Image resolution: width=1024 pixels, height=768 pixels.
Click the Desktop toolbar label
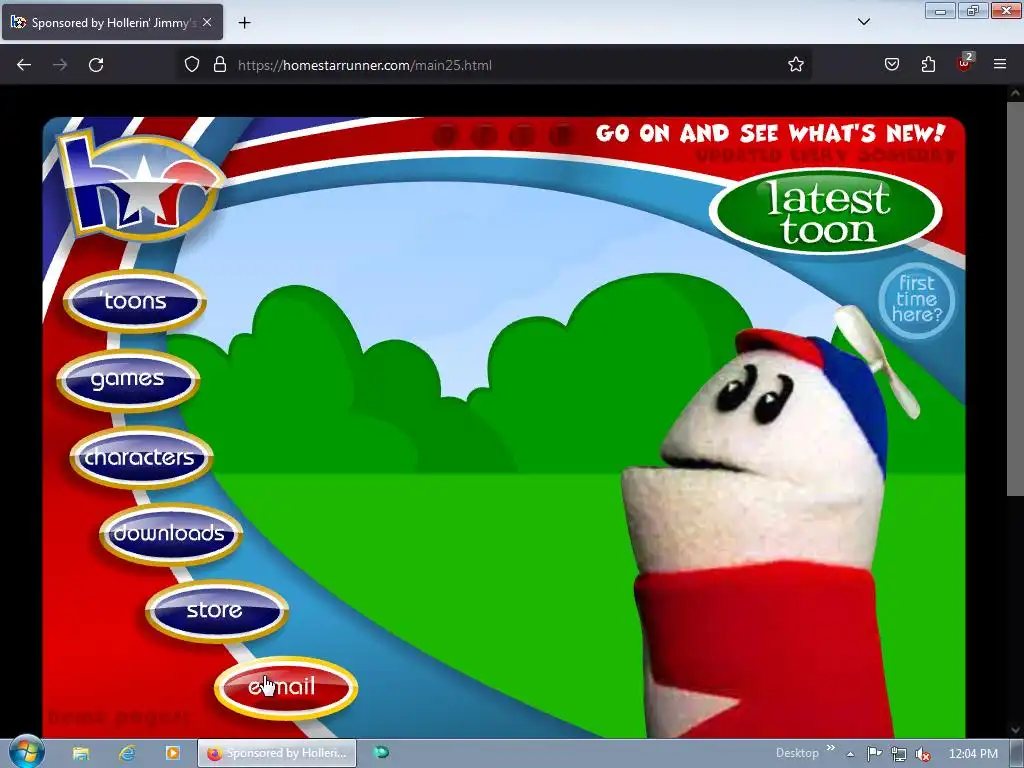(x=797, y=753)
